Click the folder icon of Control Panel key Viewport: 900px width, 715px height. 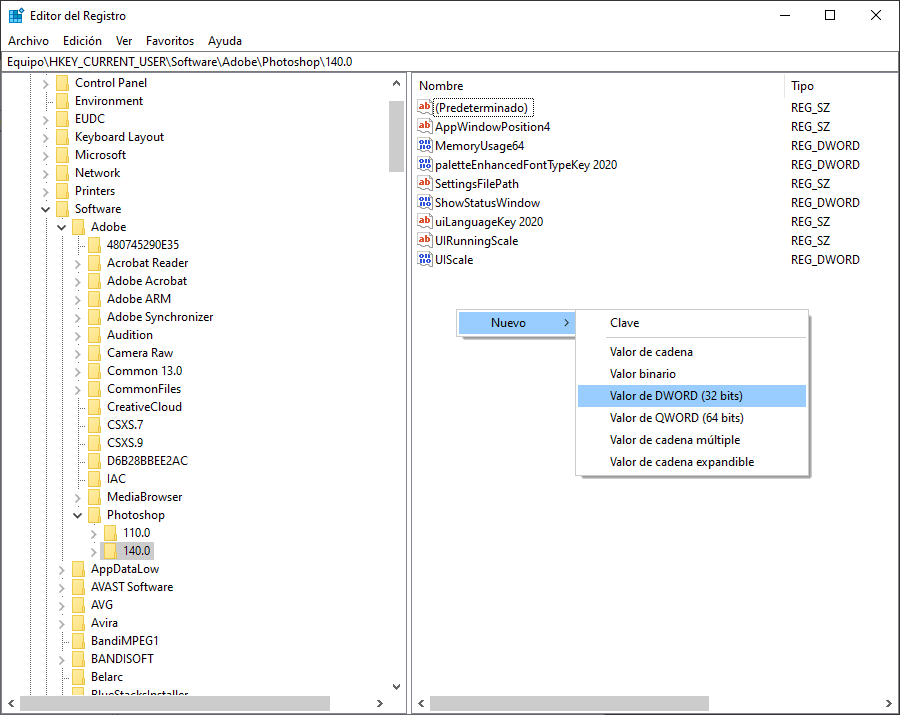pyautogui.click(x=63, y=83)
